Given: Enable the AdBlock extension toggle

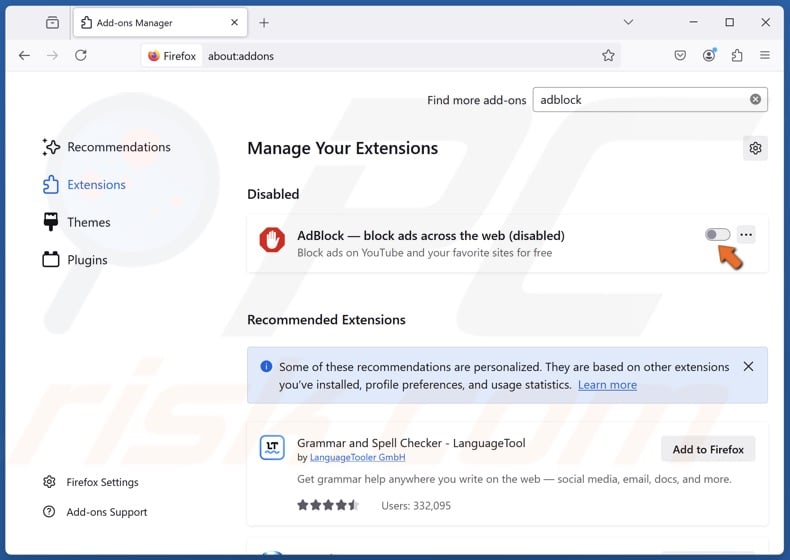Looking at the screenshot, I should point(717,234).
